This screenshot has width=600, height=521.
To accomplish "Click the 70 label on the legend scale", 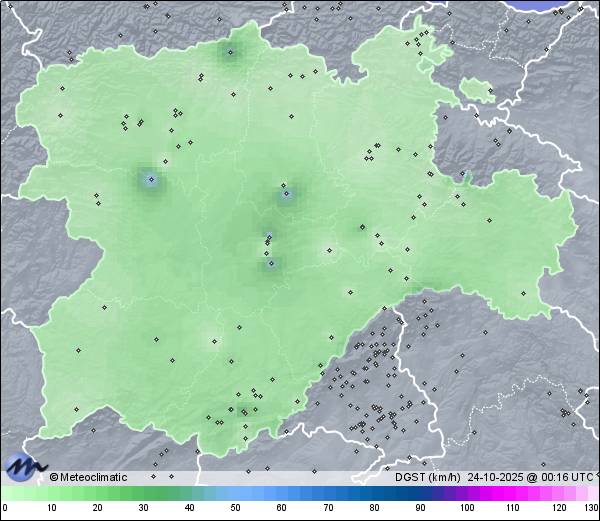I will (328, 509).
